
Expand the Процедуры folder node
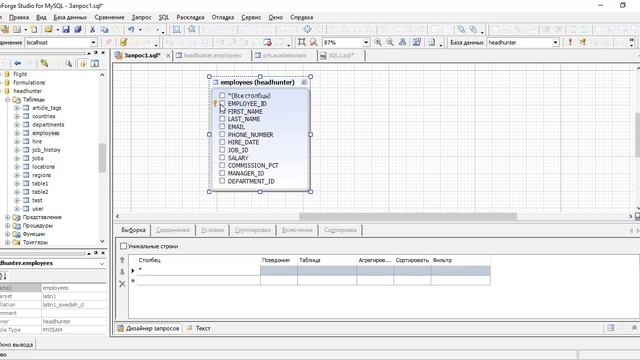tap(7, 225)
